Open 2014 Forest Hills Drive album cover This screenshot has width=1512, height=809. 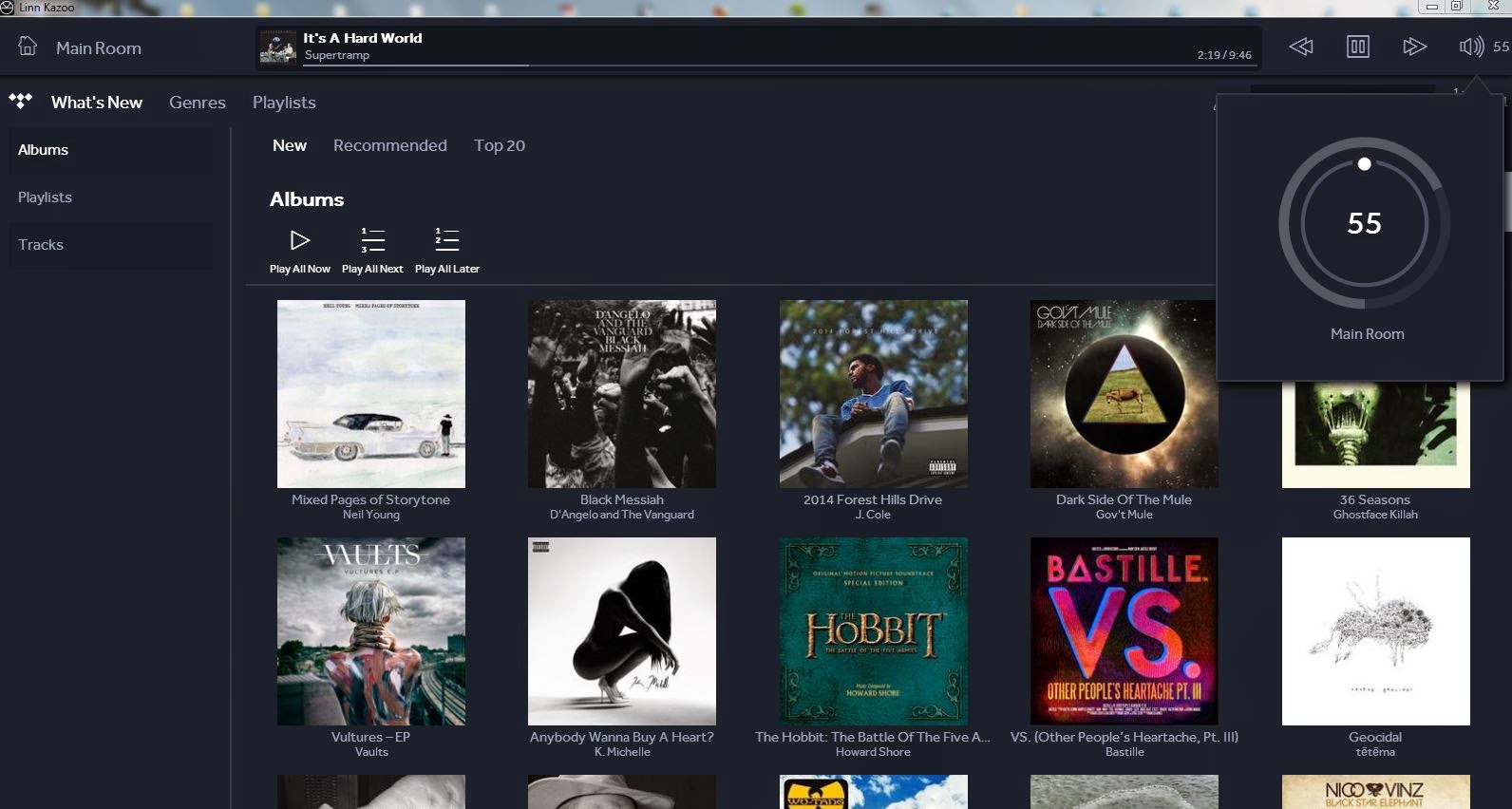coord(874,394)
